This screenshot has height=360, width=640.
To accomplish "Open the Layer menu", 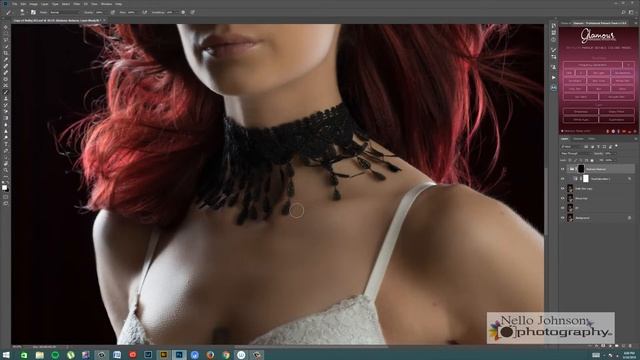I will 44,4.
